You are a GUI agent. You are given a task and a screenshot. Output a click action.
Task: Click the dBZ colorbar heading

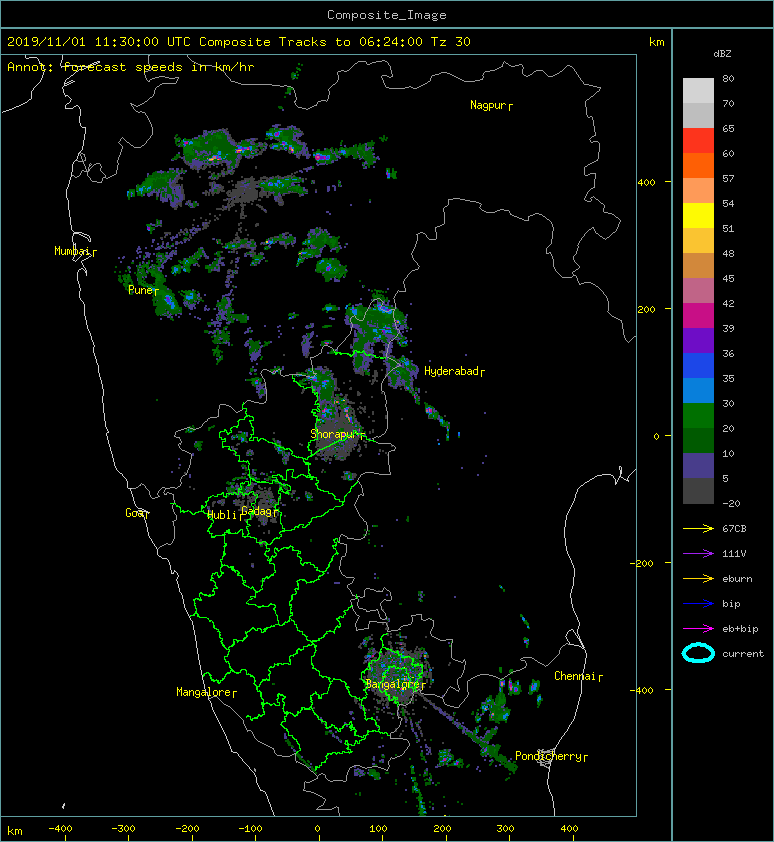(x=722, y=54)
